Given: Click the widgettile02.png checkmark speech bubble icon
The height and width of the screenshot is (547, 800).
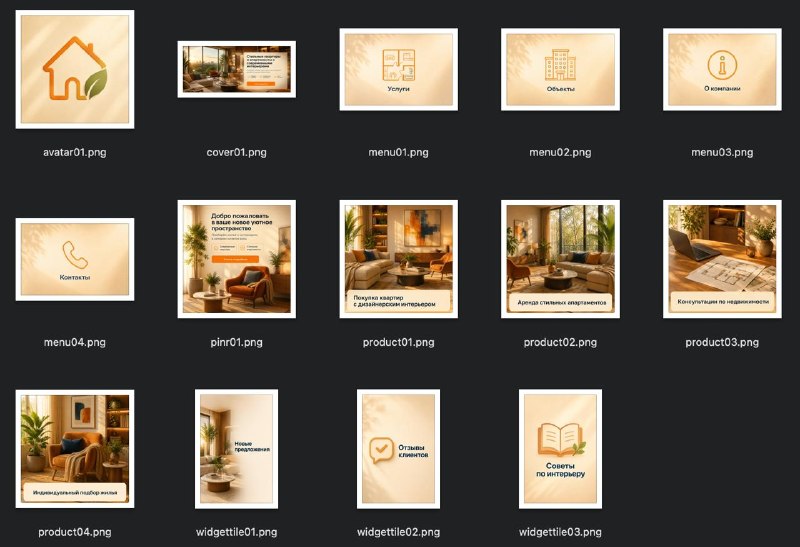Looking at the screenshot, I should click(x=382, y=450).
